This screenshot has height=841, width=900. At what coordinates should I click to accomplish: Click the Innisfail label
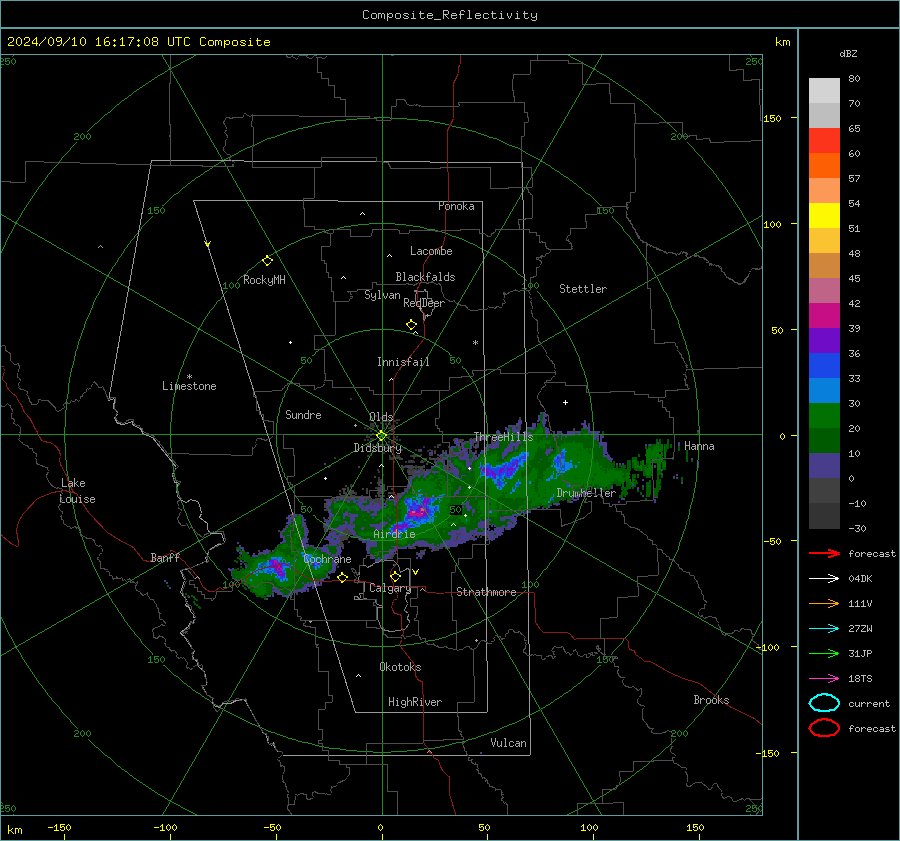coord(403,362)
